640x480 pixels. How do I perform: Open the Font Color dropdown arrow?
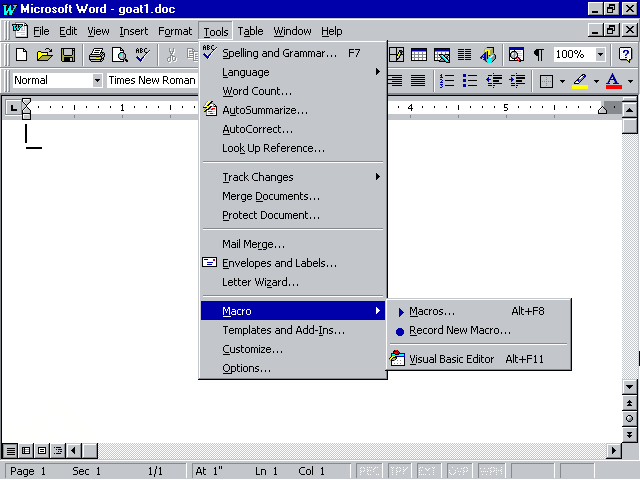(x=631, y=81)
